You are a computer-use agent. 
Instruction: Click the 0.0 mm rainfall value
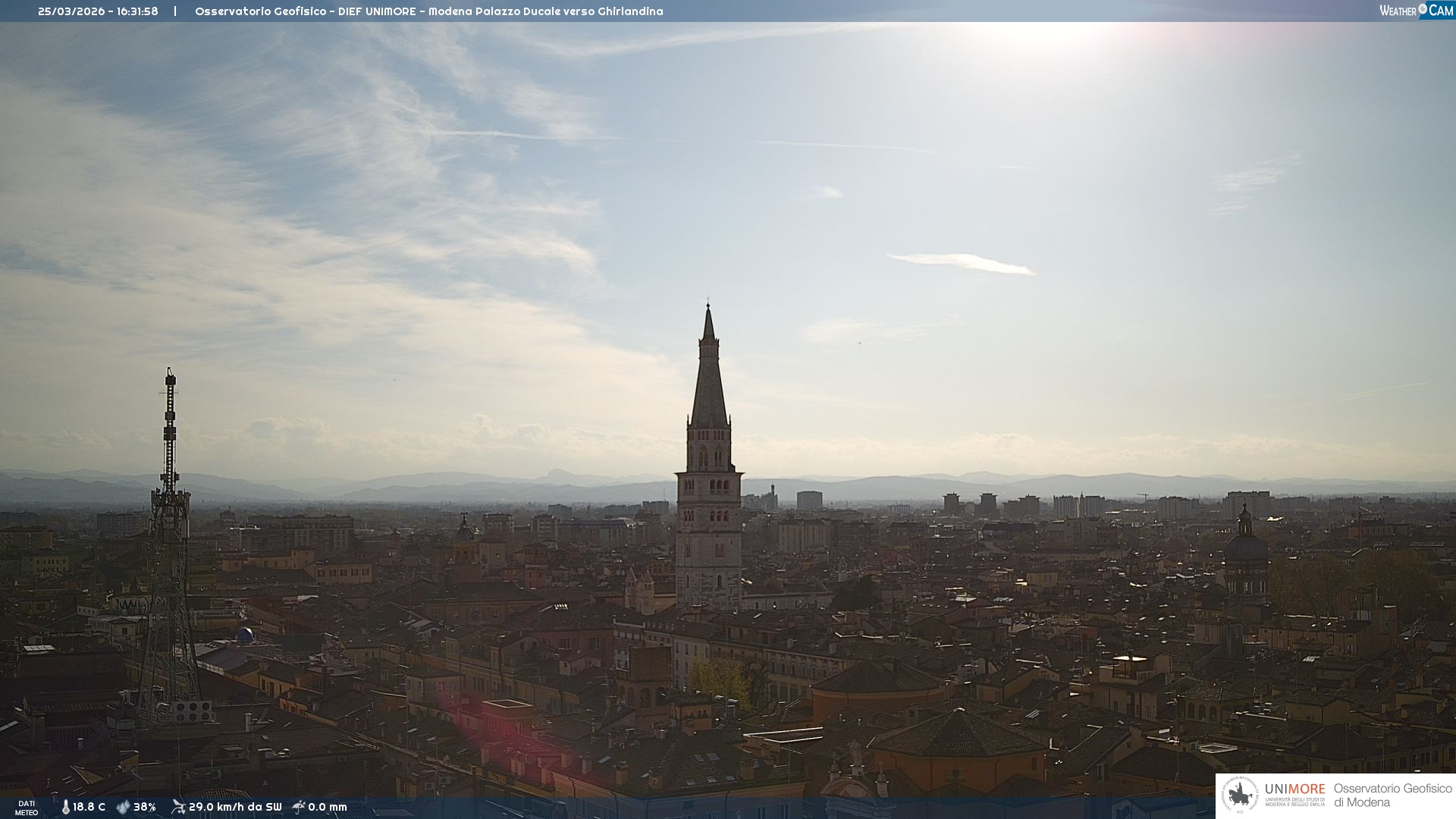coord(328,807)
